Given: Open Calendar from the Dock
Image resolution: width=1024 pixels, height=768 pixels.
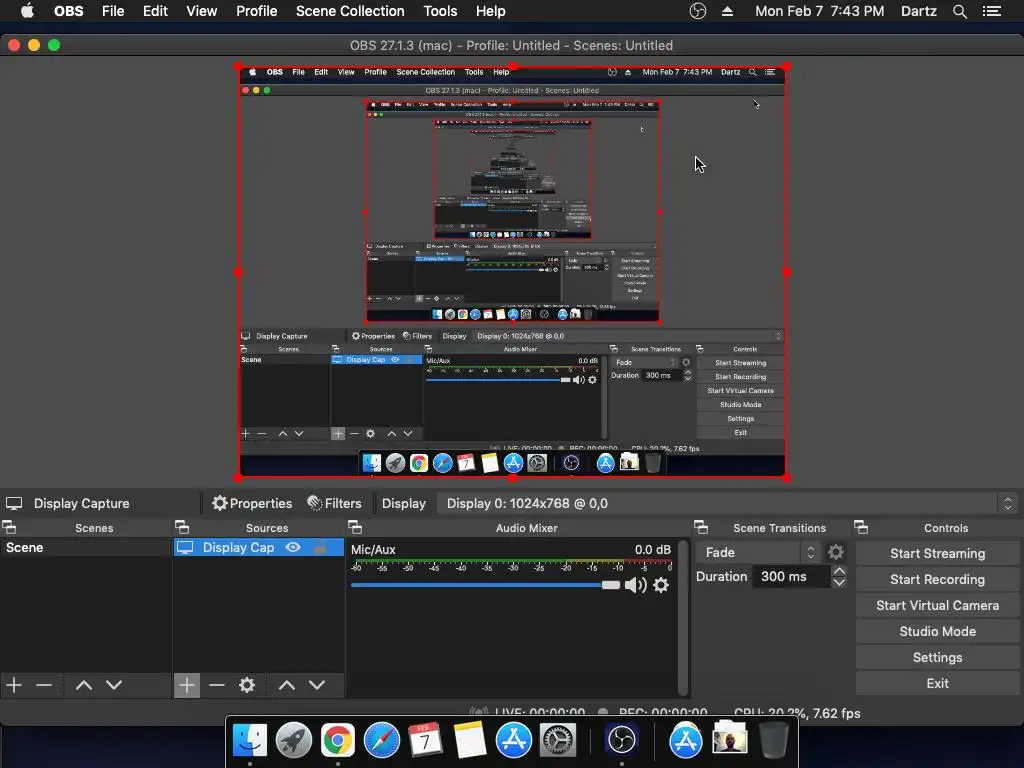Looking at the screenshot, I should (x=425, y=740).
